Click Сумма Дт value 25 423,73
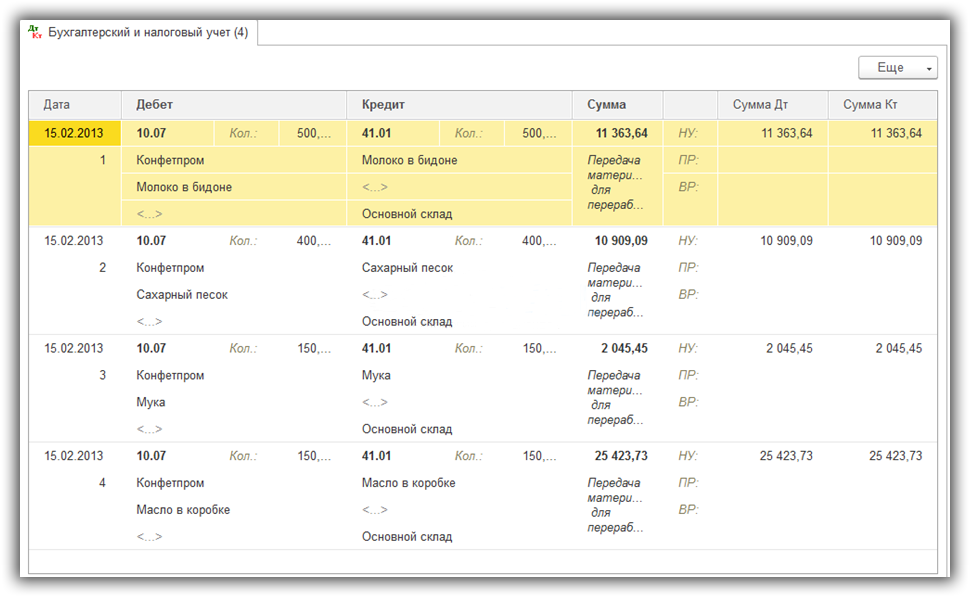The height and width of the screenshot is (597, 970). [786, 456]
